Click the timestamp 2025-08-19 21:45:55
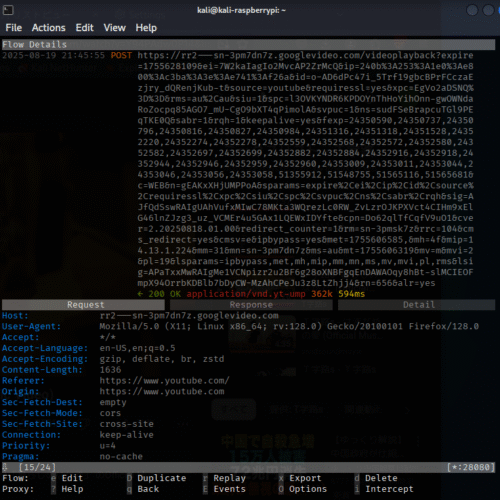500x500 pixels. (x=53, y=55)
